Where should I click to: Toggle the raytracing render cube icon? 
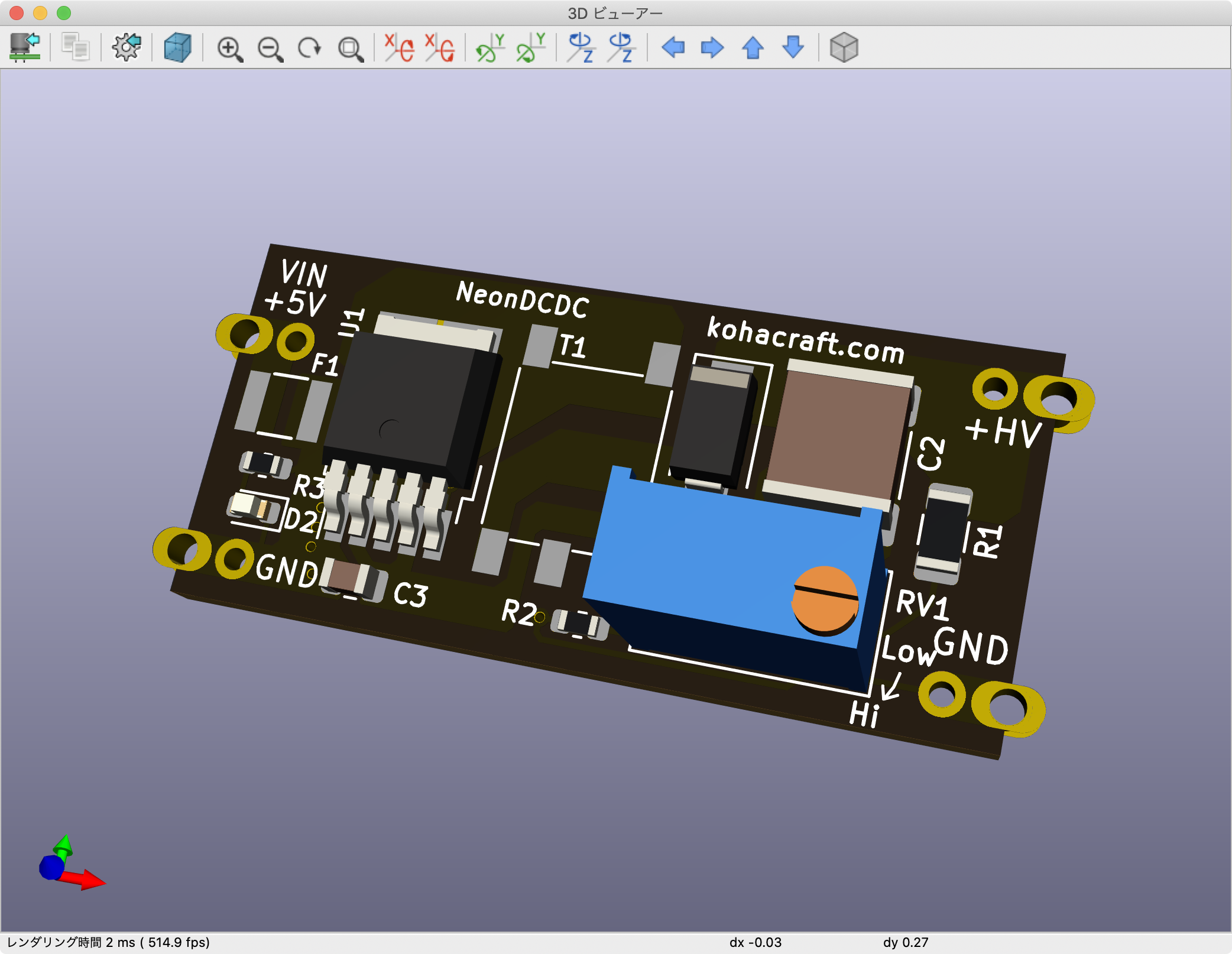coord(177,47)
